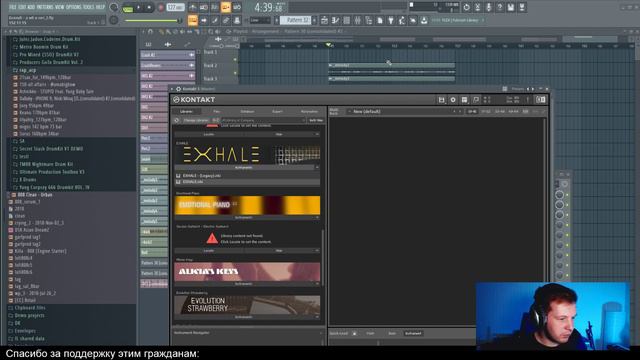Screen dimensions: 640x360
Task: Open the TOOLS menu
Action: tap(89, 7)
